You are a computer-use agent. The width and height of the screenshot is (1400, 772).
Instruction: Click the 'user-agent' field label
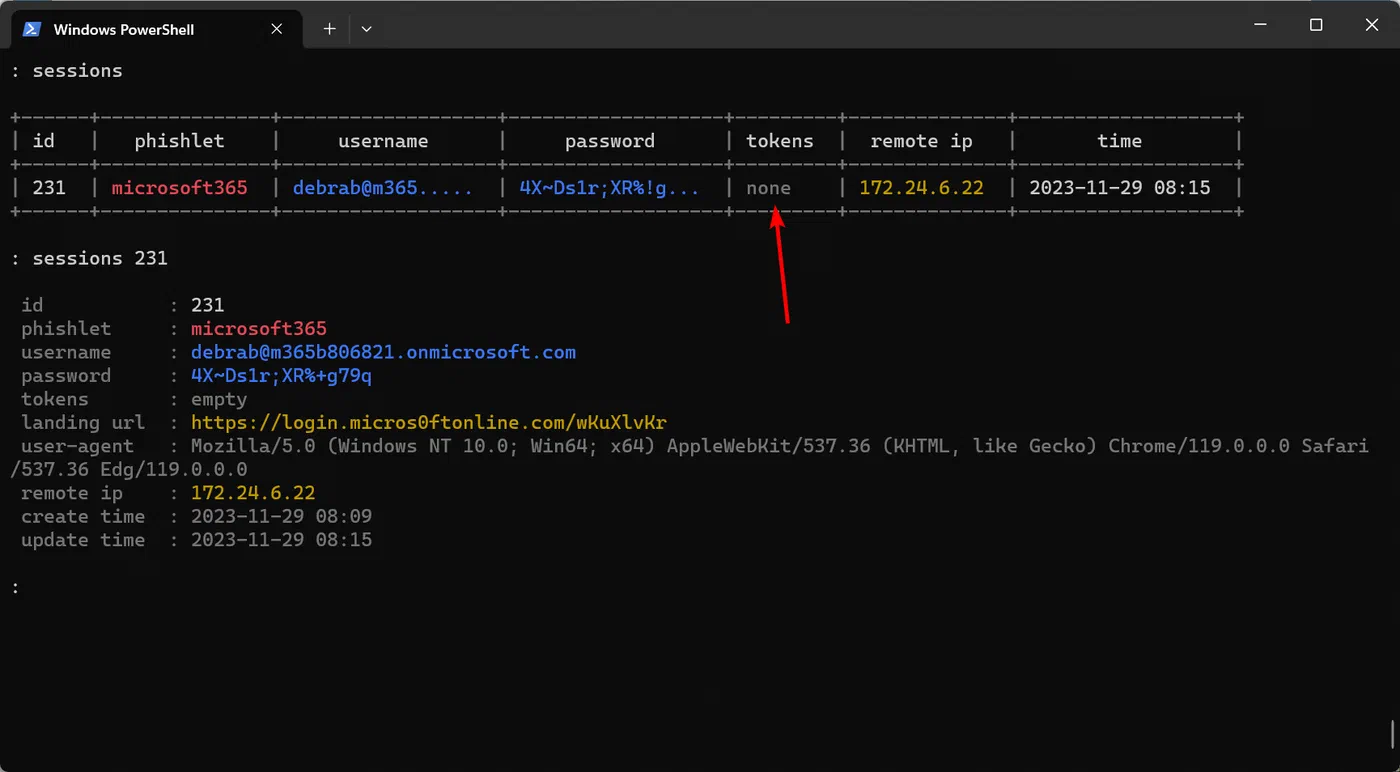coord(77,446)
